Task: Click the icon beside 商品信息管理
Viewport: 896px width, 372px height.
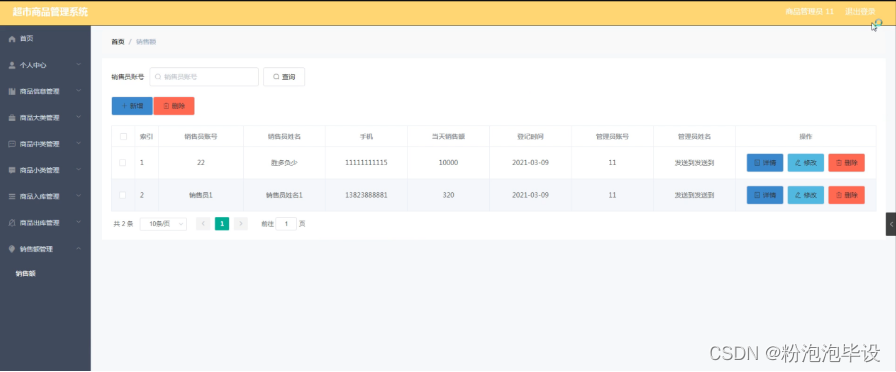Action: click(x=12, y=91)
